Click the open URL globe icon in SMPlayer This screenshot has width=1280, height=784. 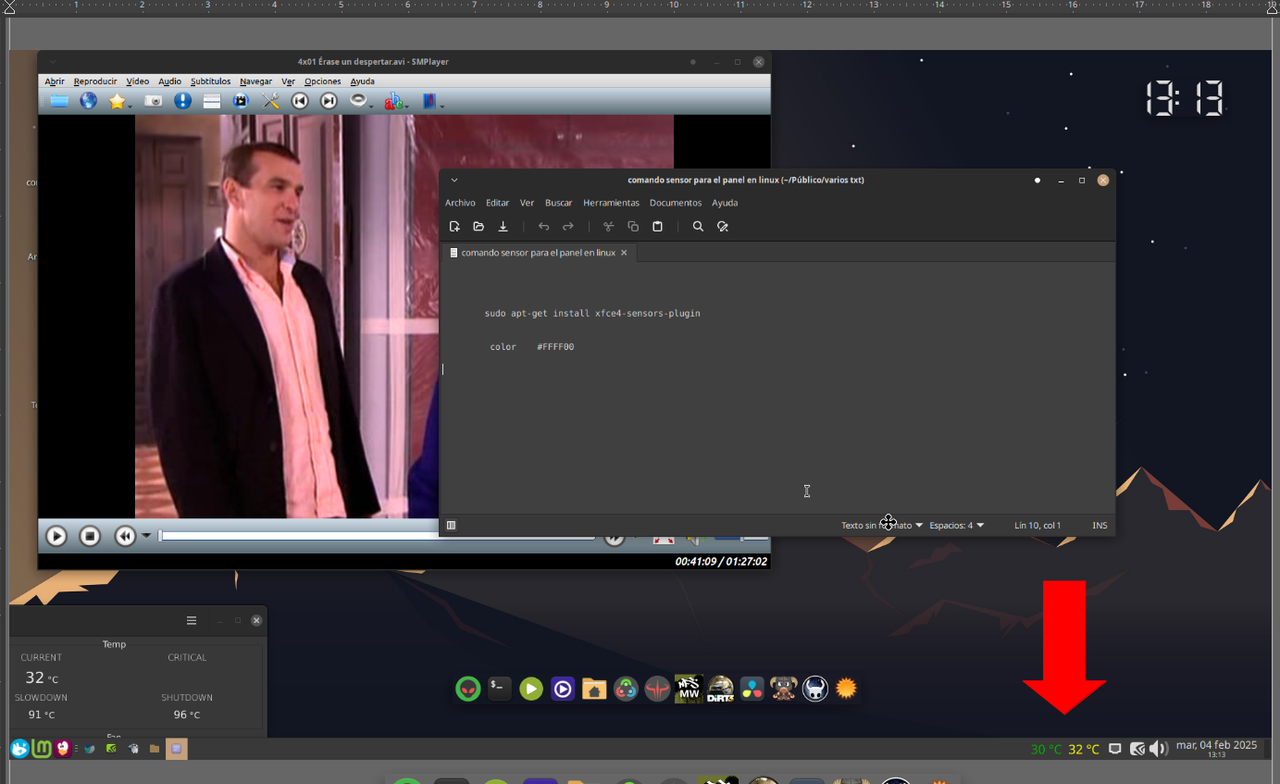89,101
